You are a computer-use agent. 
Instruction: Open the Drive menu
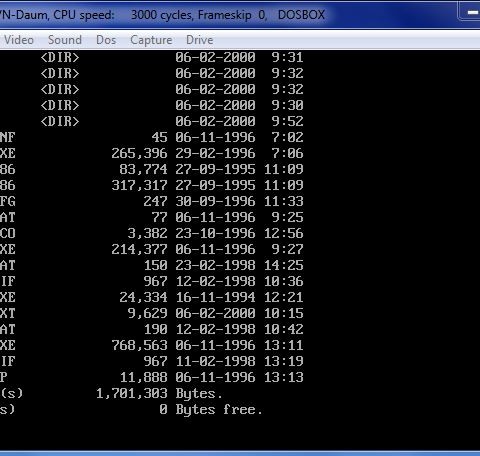point(200,40)
